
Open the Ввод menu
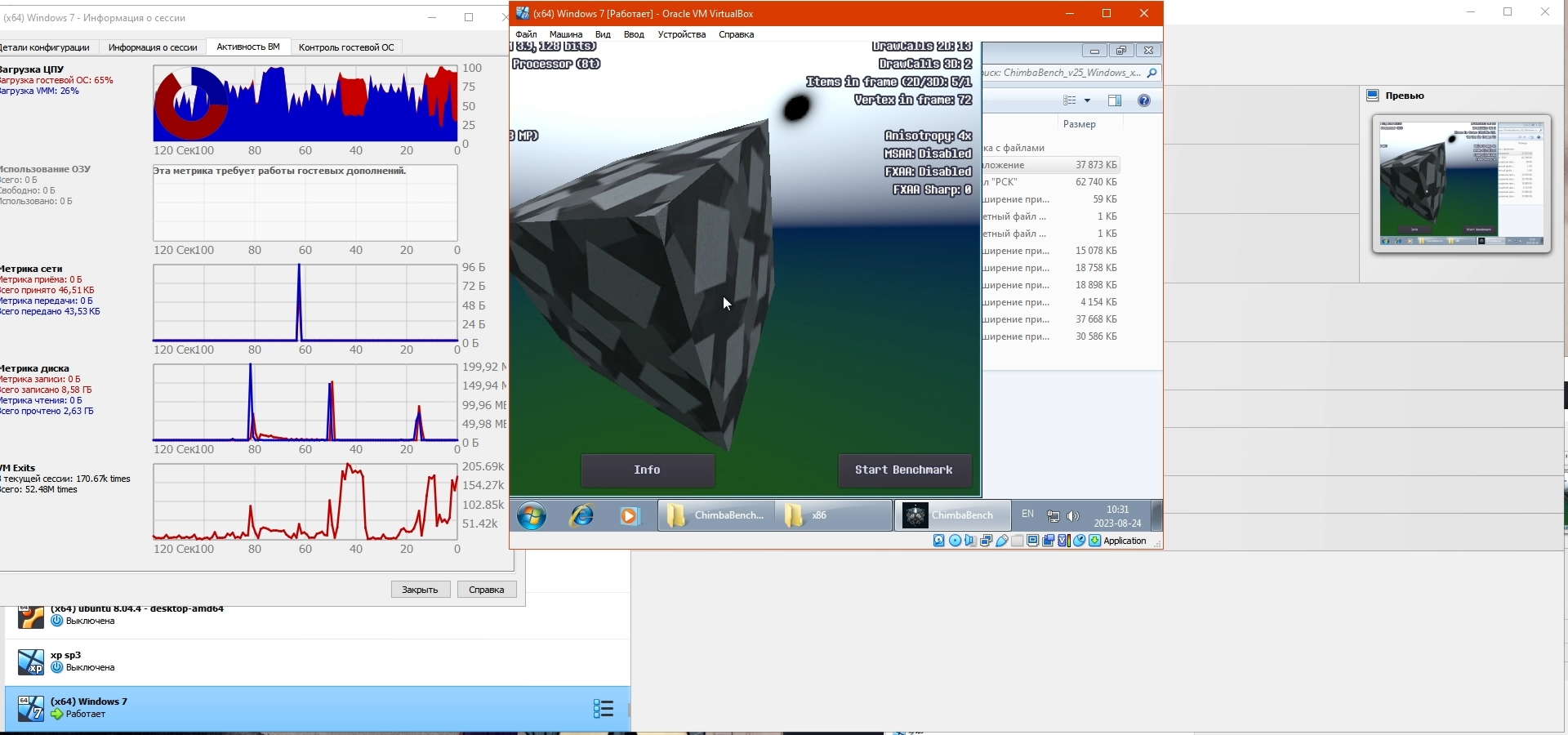click(x=634, y=34)
